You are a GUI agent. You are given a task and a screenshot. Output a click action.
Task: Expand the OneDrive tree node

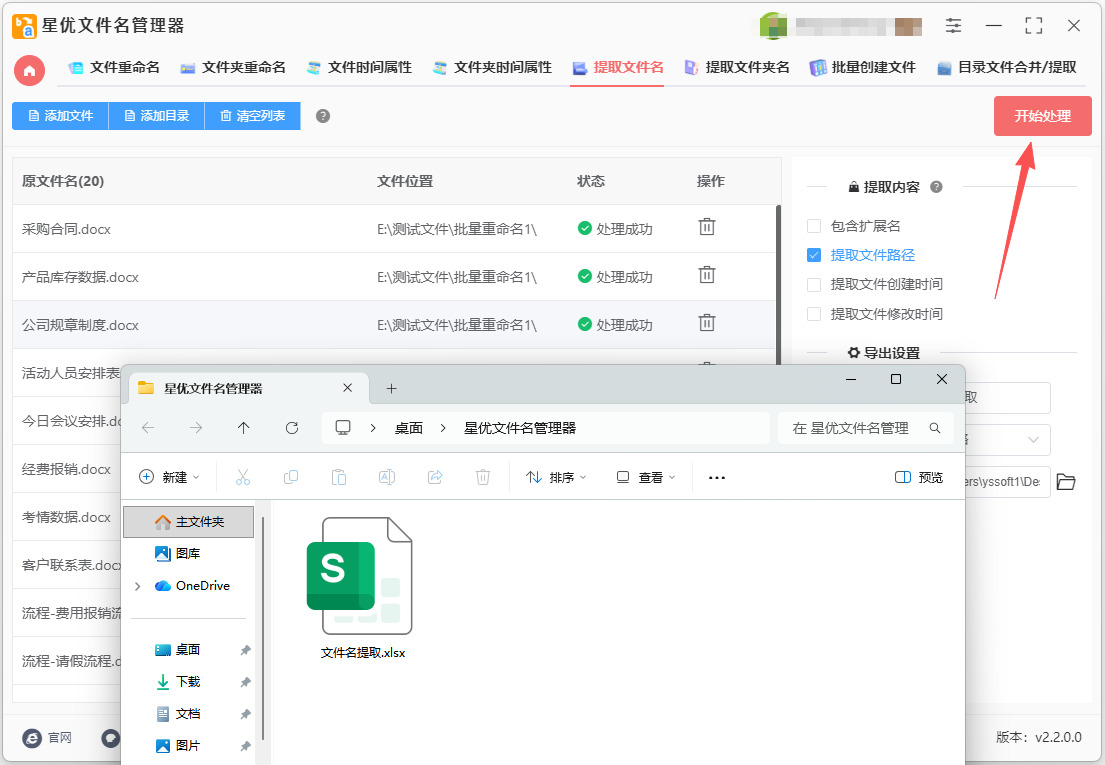click(x=137, y=586)
